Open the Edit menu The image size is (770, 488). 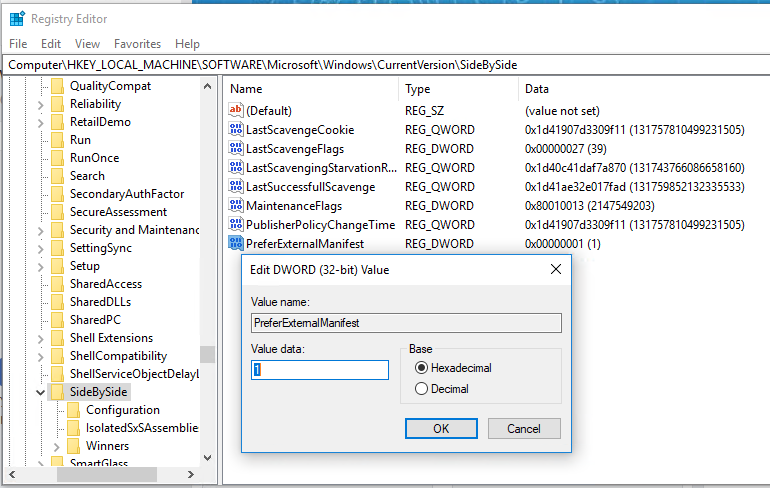51,44
